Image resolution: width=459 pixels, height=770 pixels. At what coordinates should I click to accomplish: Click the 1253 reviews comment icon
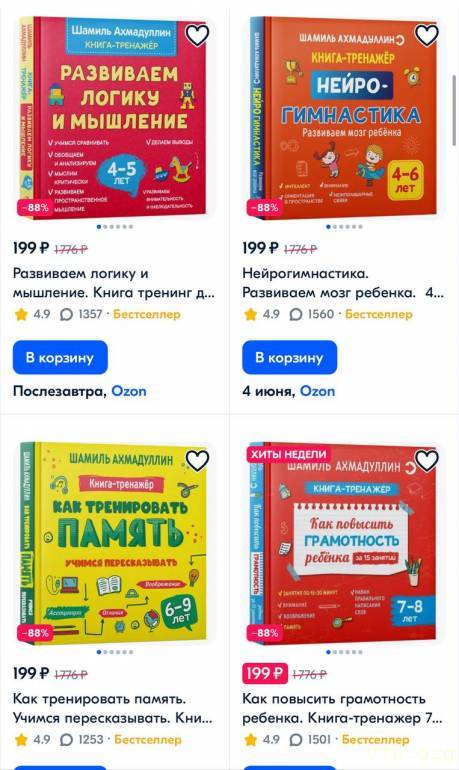[66, 740]
